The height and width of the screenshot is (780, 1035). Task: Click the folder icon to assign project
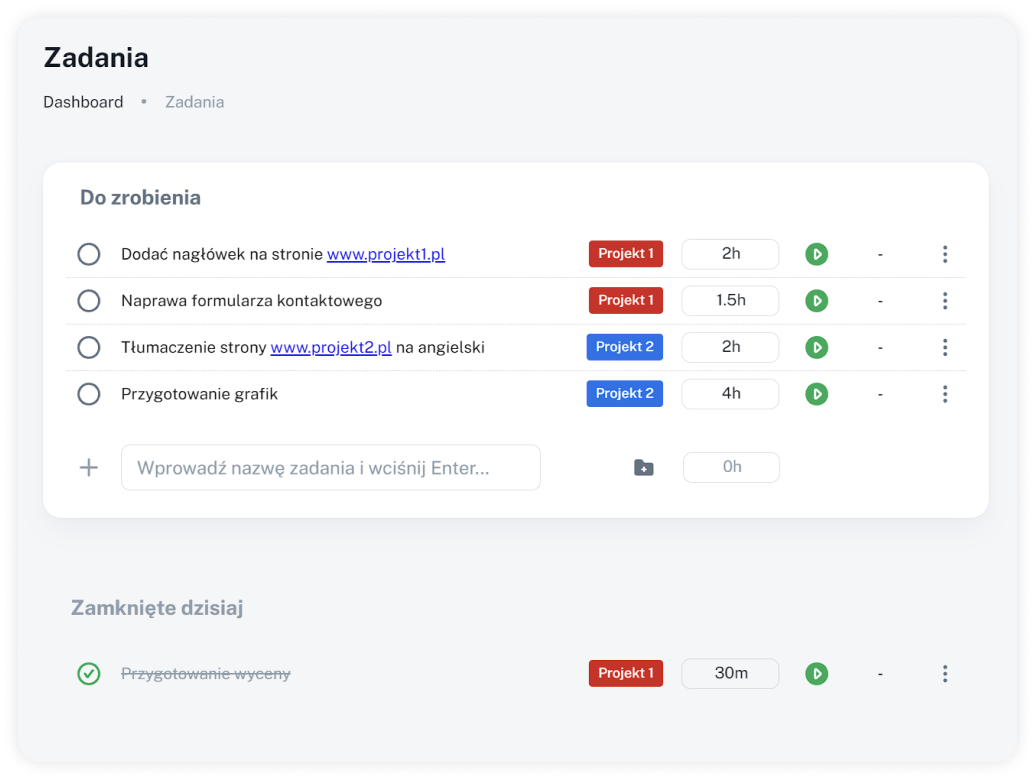coord(644,468)
